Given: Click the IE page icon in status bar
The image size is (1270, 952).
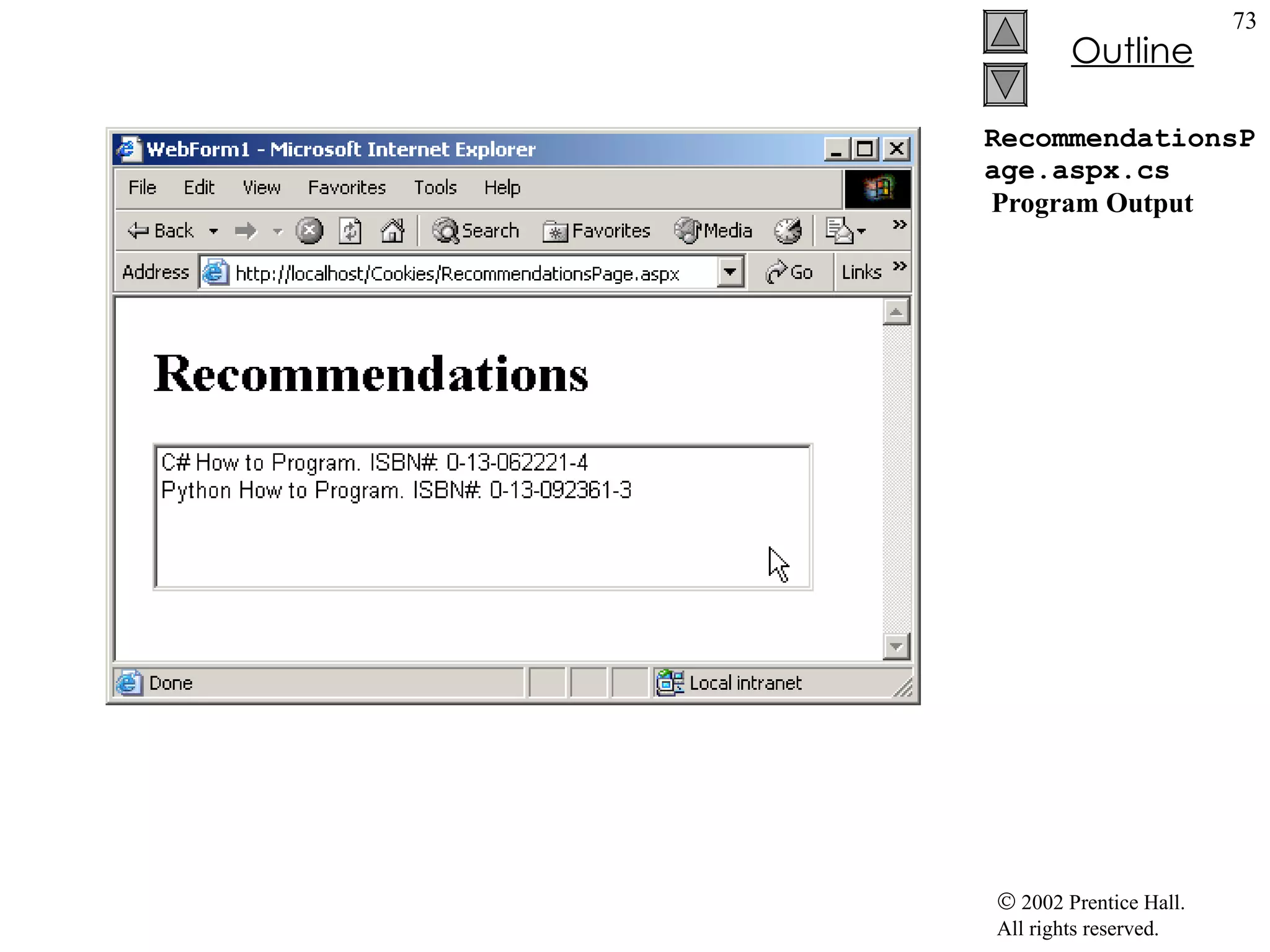Looking at the screenshot, I should click(128, 683).
